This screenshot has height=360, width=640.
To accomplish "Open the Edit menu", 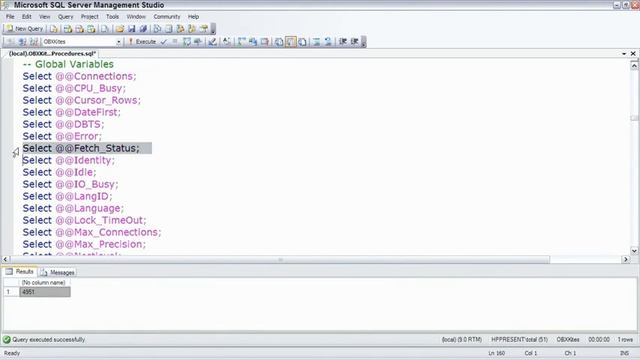I will point(27,17).
